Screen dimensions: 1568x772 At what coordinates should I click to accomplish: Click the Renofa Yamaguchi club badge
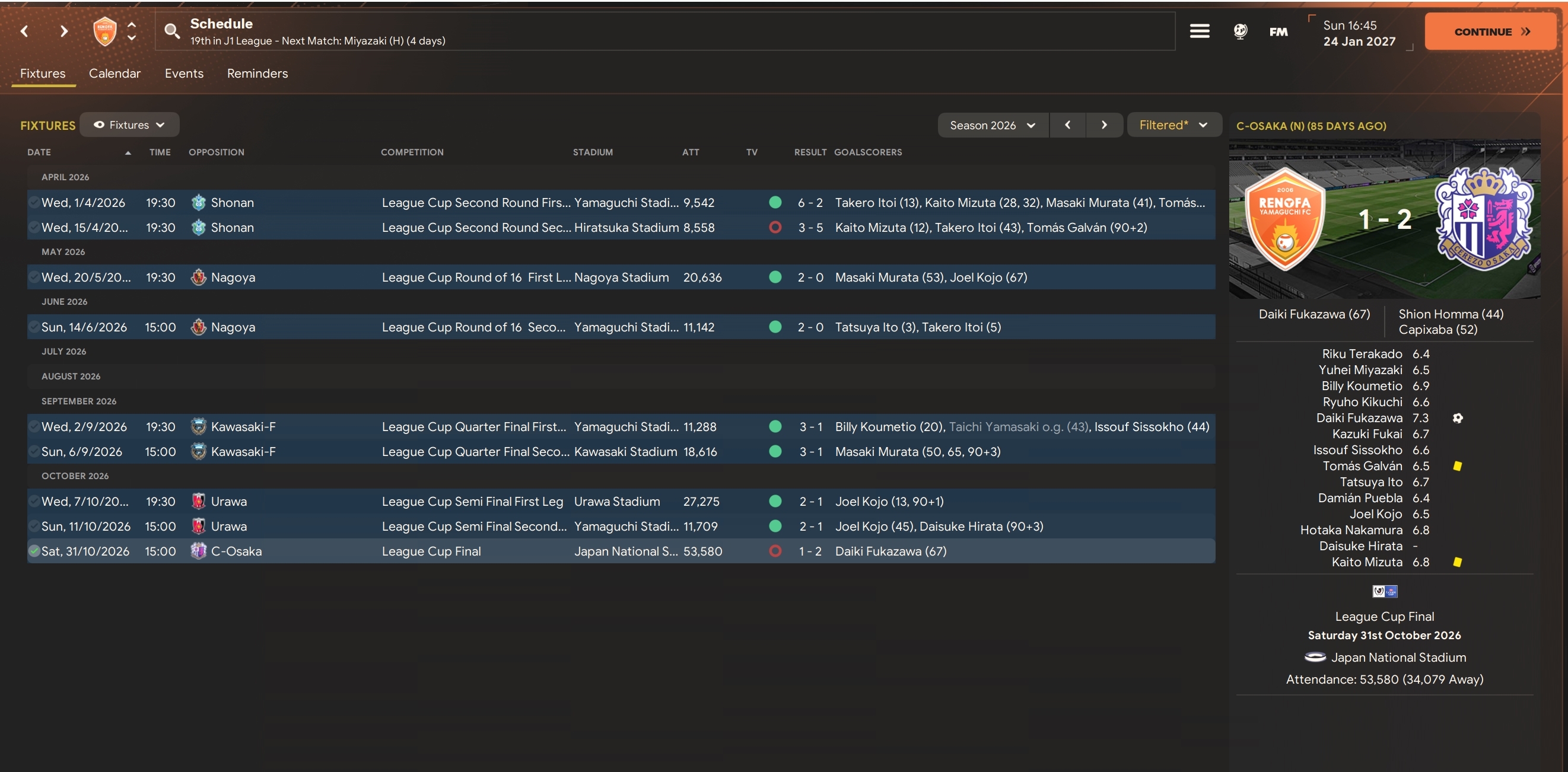click(x=104, y=31)
